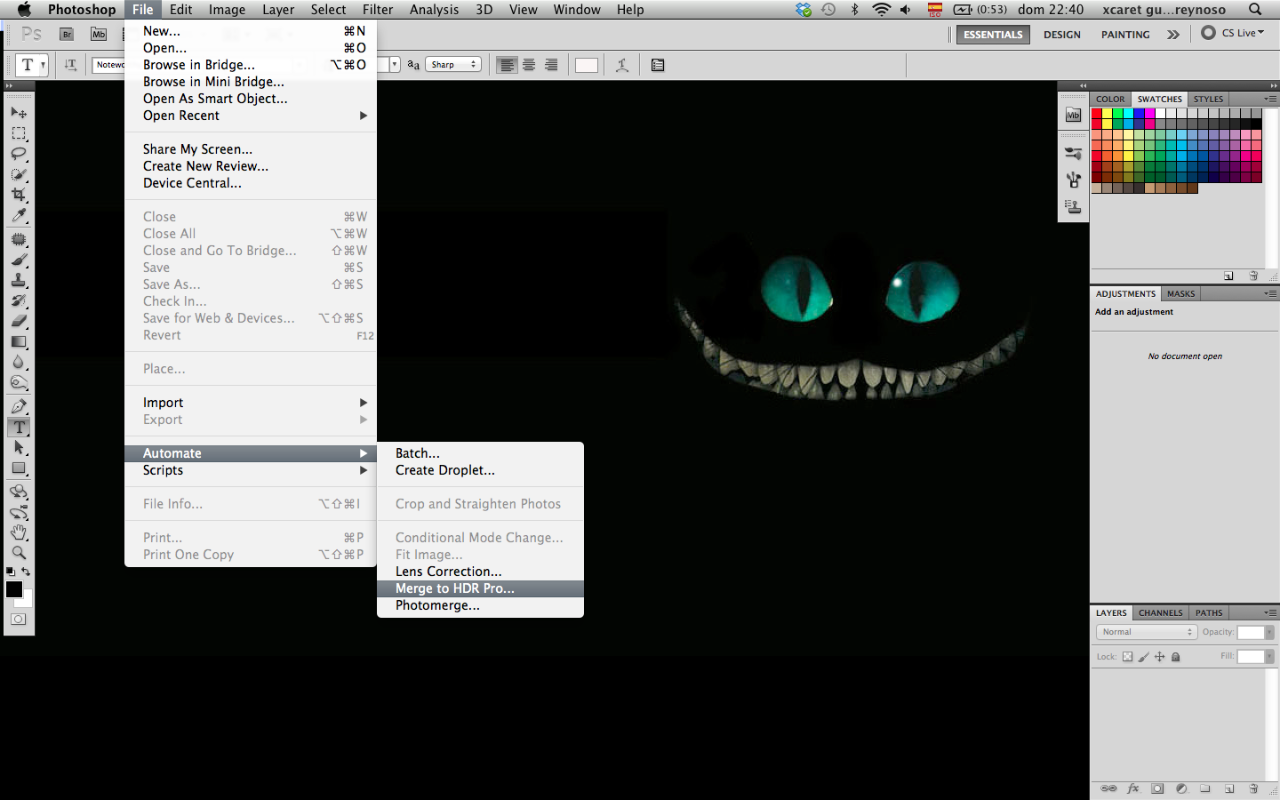This screenshot has height=800, width=1280.
Task: Show more workspaces with double chevron
Action: [1173, 34]
